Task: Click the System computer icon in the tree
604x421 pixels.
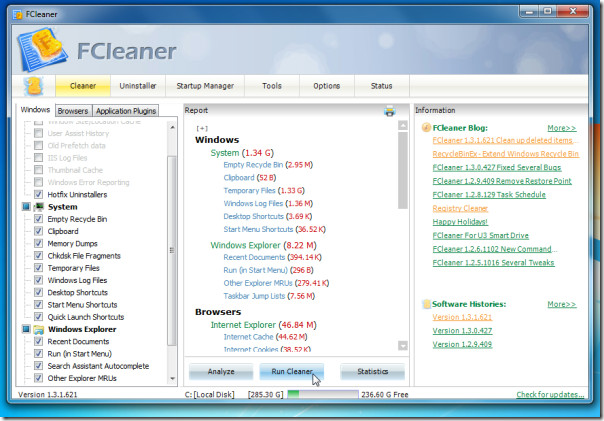Action: tap(39, 207)
